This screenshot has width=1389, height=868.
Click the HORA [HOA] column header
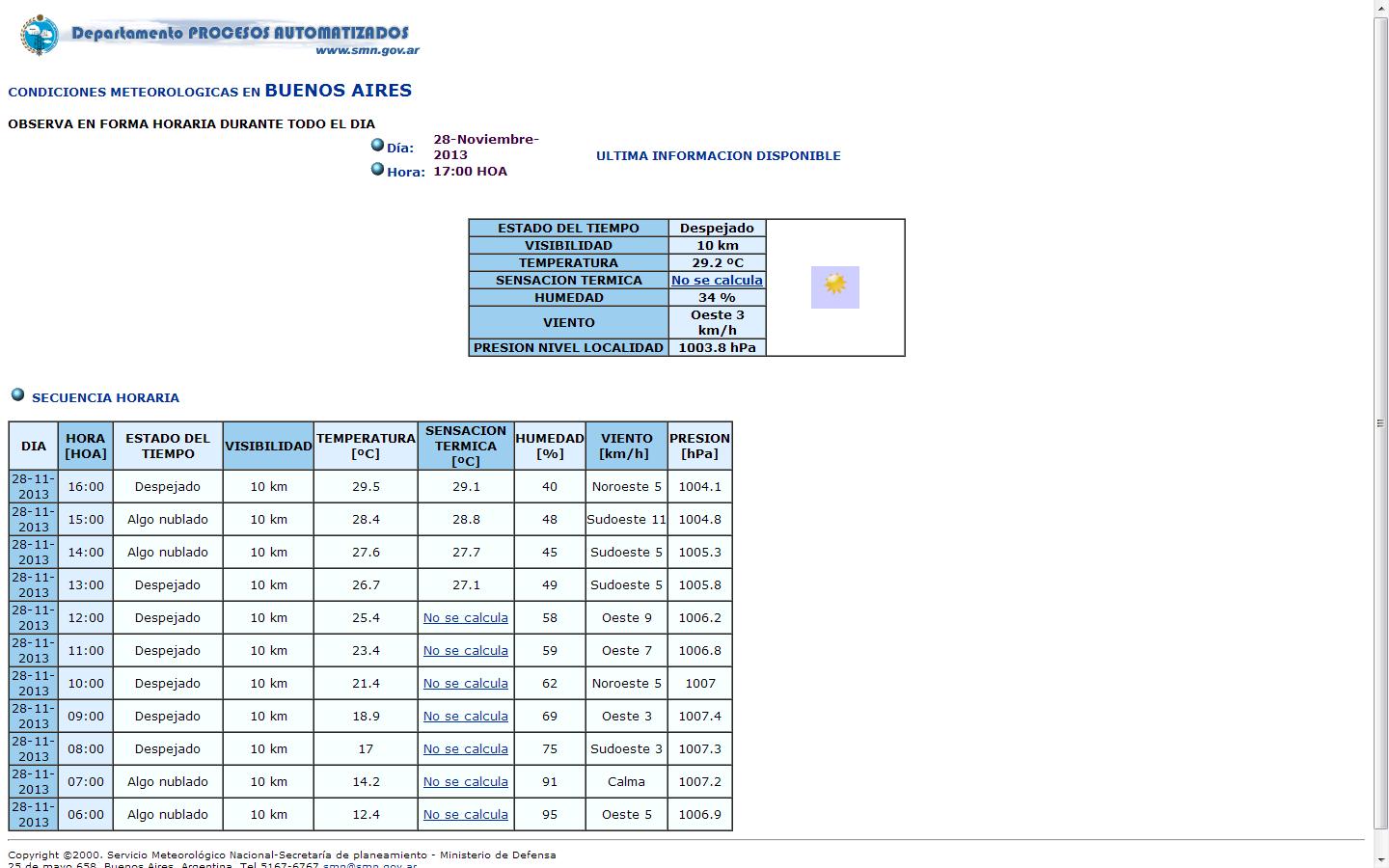(86, 446)
